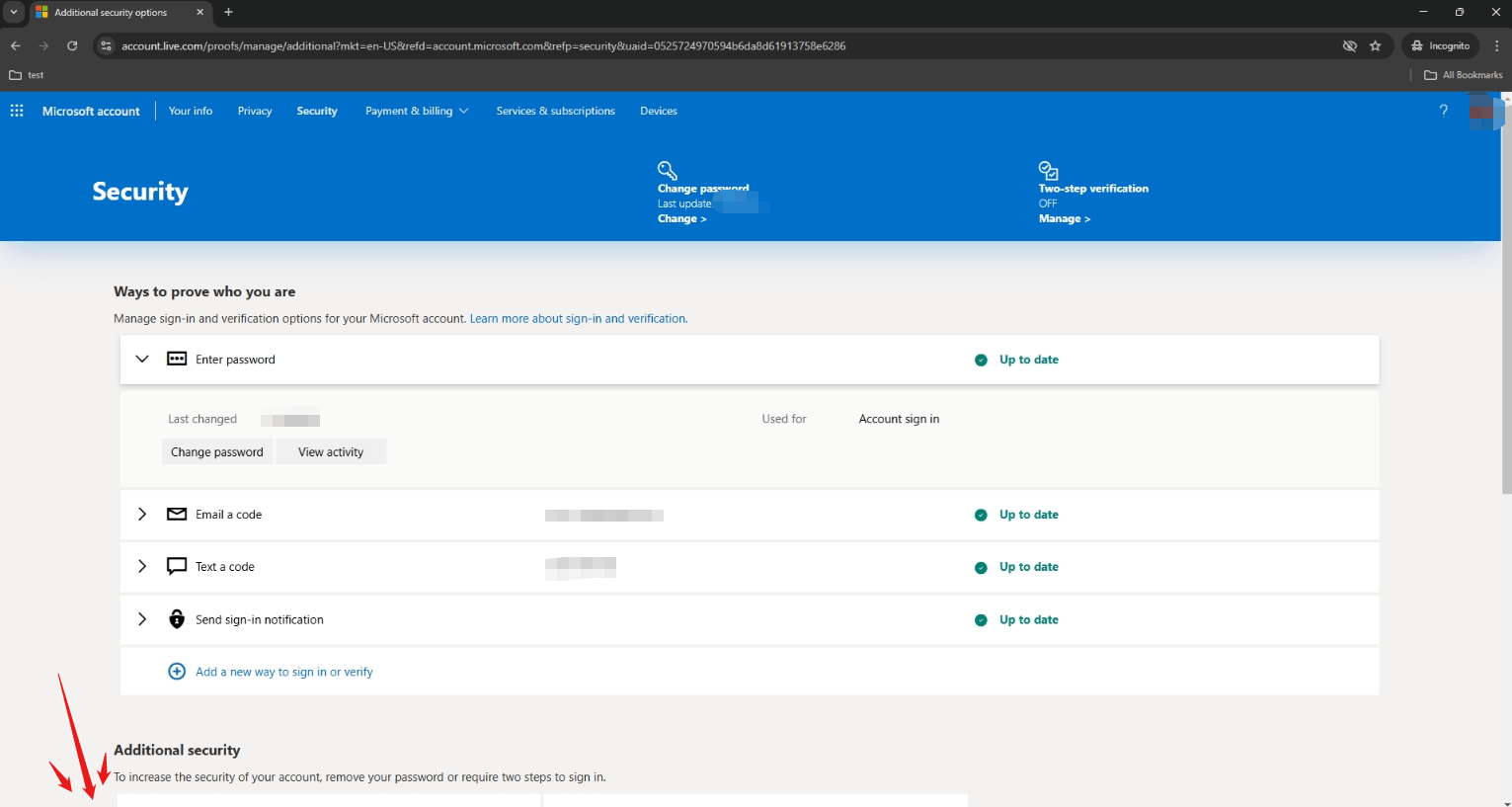Click the help question mark icon
This screenshot has height=807, width=1512.
[x=1443, y=111]
